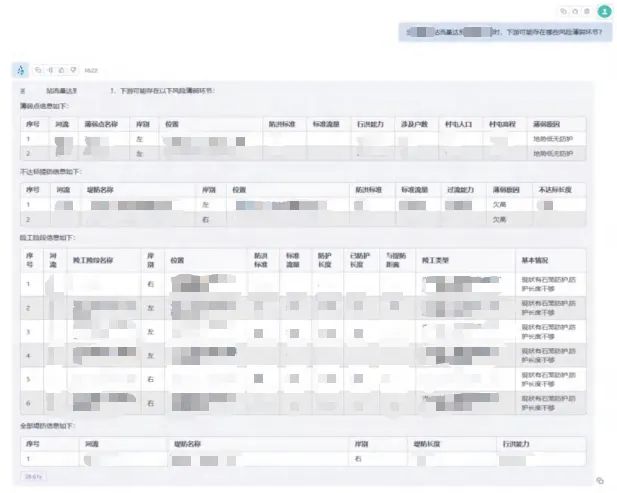The height and width of the screenshot is (493, 617).
Task: Click the AI assistant logo icon
Action: 20,70
